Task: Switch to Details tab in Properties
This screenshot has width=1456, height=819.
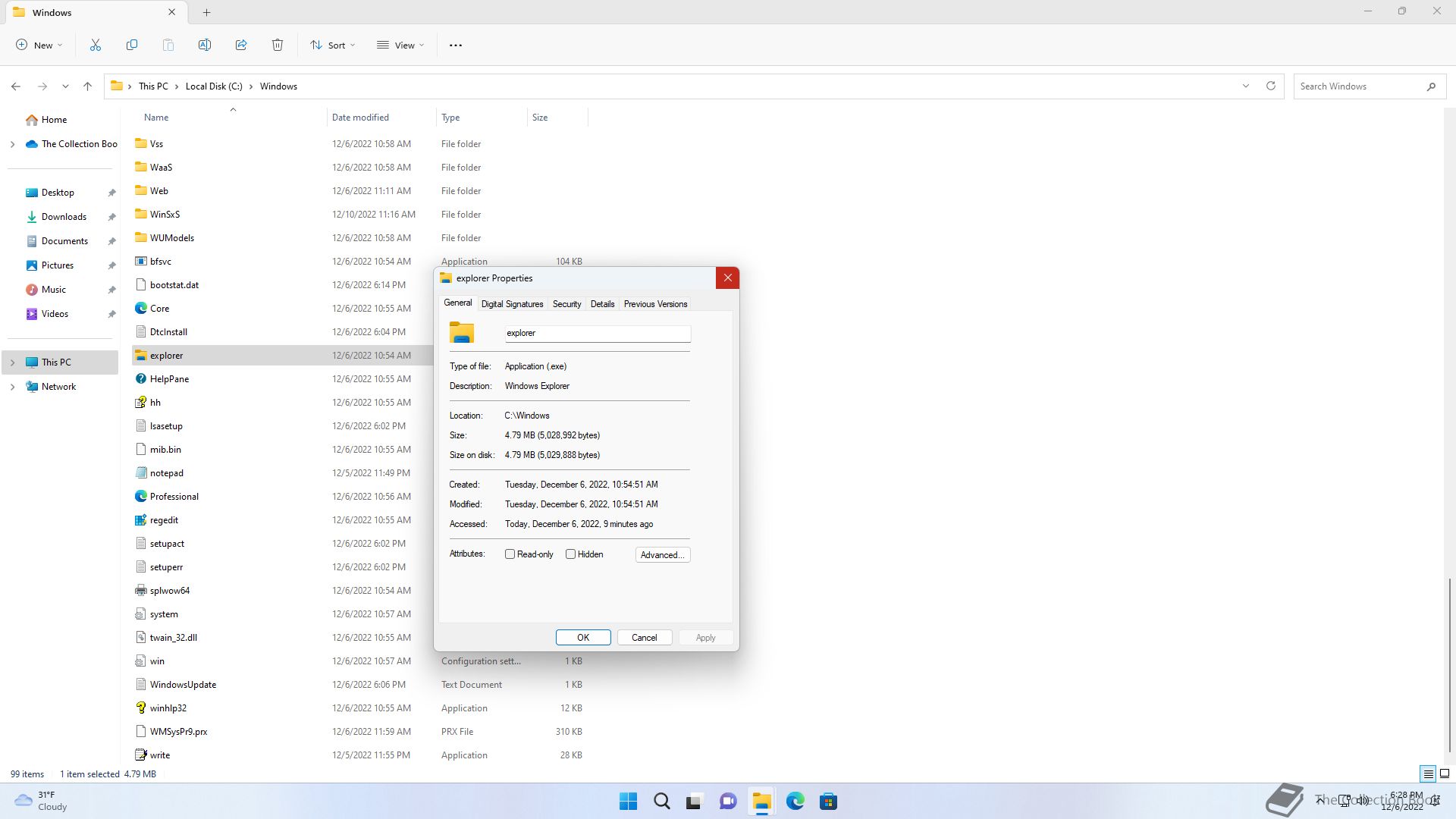Action: [x=602, y=304]
